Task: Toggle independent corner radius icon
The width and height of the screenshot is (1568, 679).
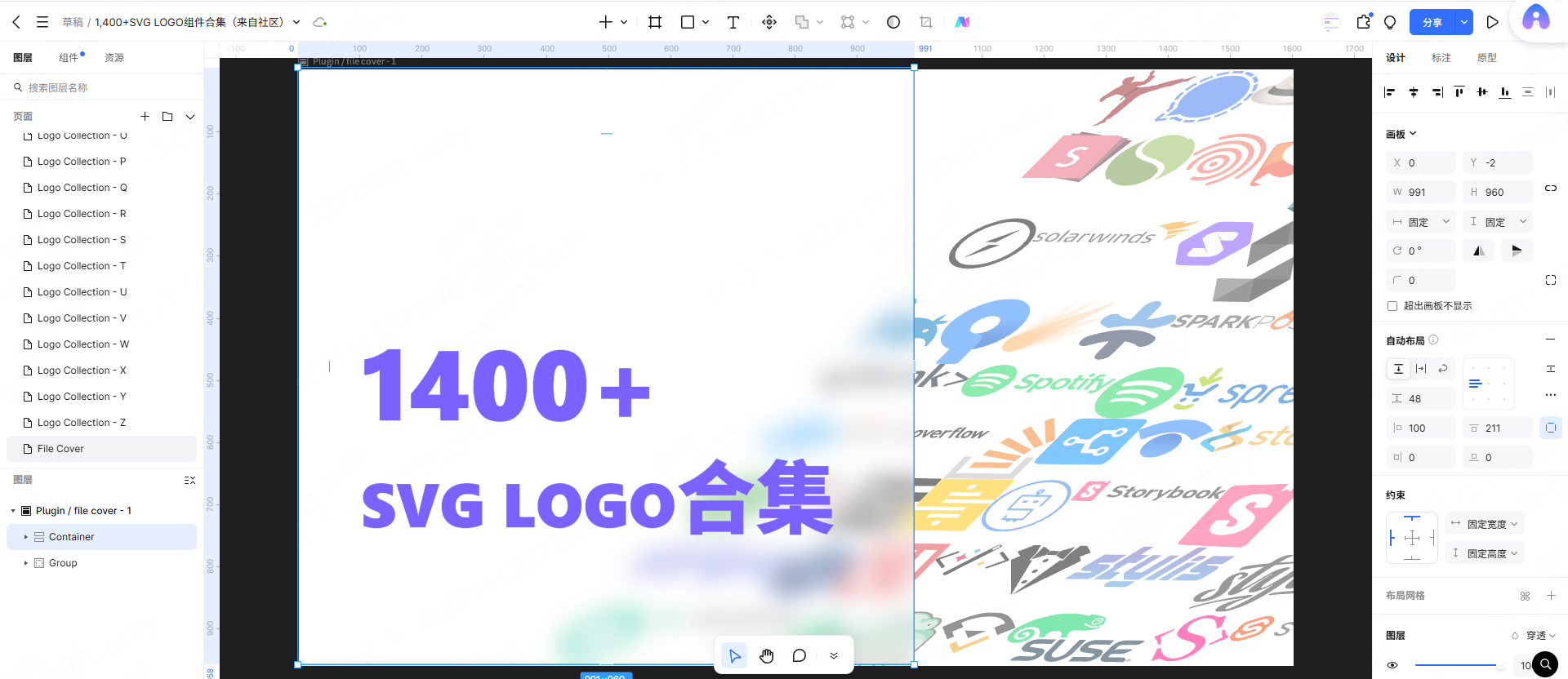Action: [1551, 280]
